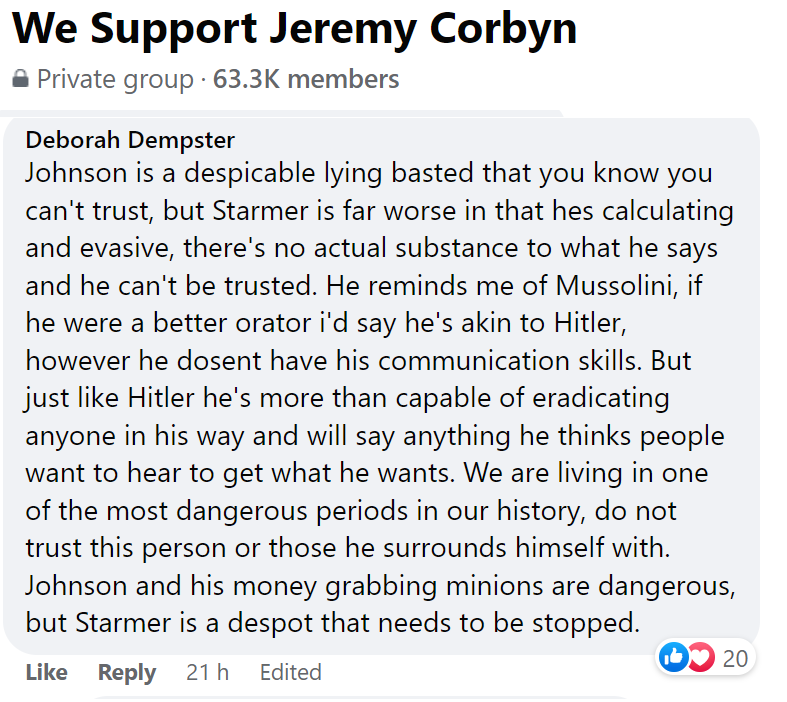Like Deborah Dempster's comment
The image size is (787, 702).
[46, 673]
